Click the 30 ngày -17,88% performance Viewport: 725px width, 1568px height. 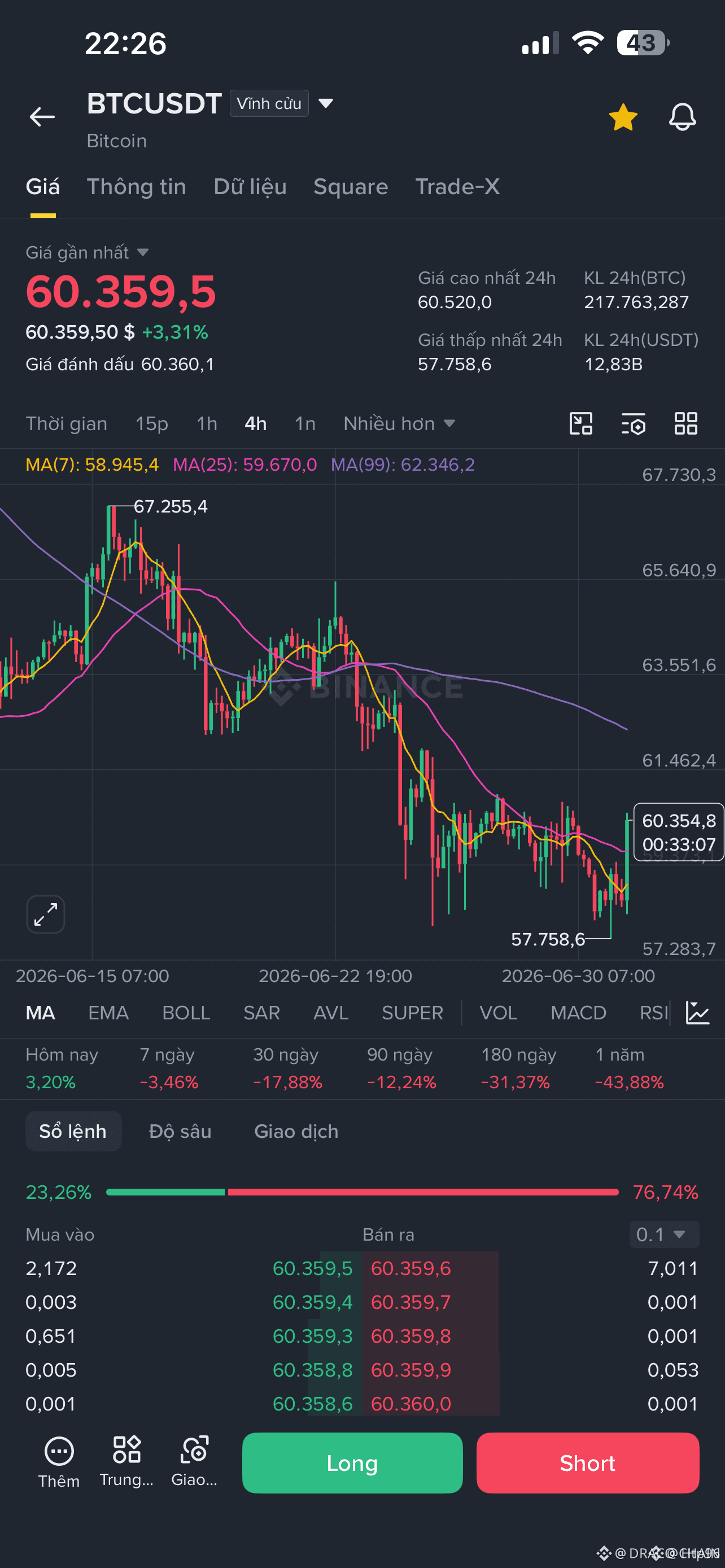pyautogui.click(x=287, y=1068)
